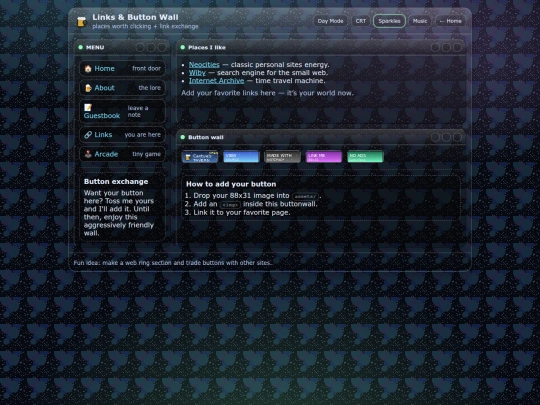Click 'Link it to your favorite page.' step
The height and width of the screenshot is (405, 540).
(242, 212)
